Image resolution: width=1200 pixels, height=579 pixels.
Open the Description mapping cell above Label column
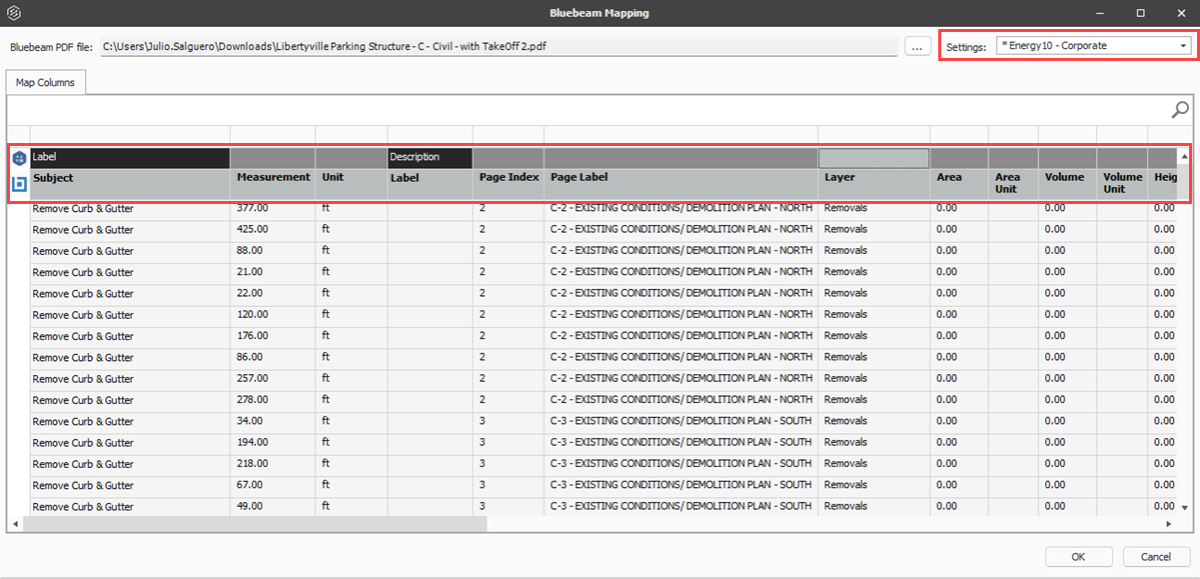pyautogui.click(x=429, y=157)
